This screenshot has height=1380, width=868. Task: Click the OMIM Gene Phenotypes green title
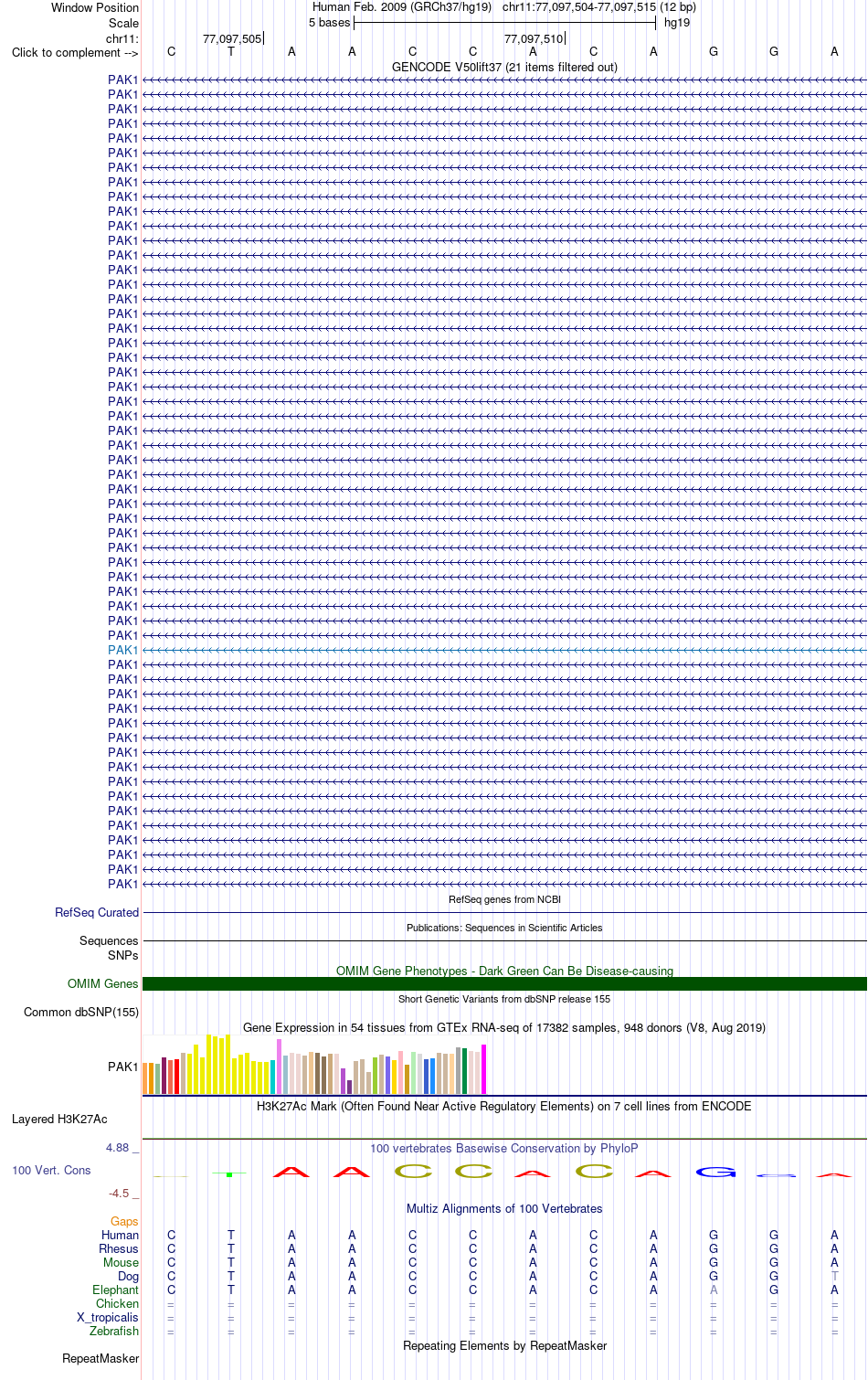504,971
